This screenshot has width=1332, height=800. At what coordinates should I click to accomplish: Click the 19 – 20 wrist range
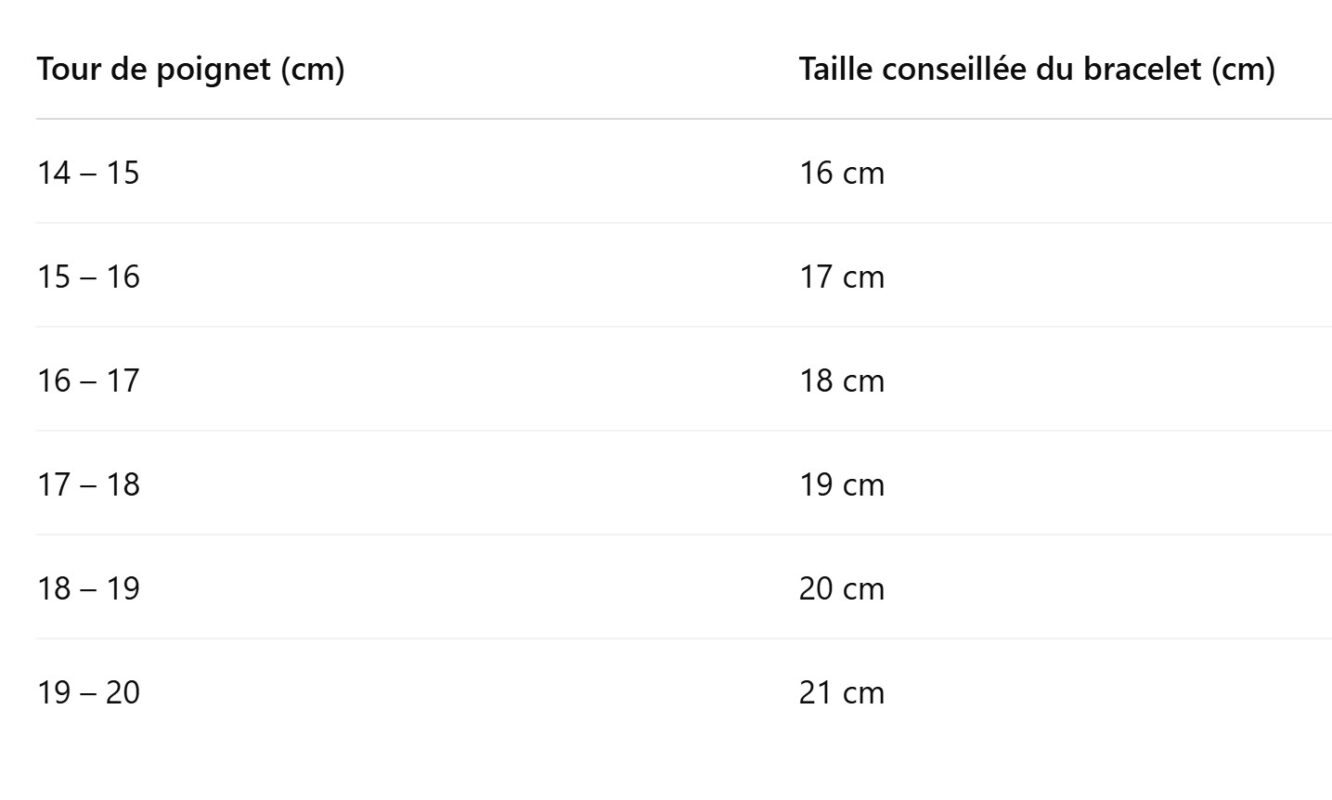tap(89, 693)
